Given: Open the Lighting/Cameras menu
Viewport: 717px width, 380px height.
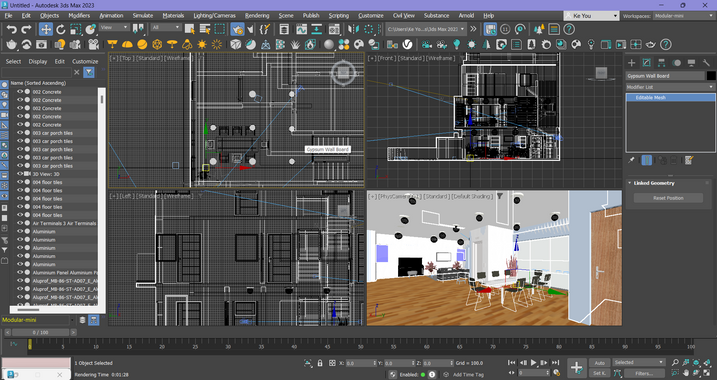Looking at the screenshot, I should point(214,16).
